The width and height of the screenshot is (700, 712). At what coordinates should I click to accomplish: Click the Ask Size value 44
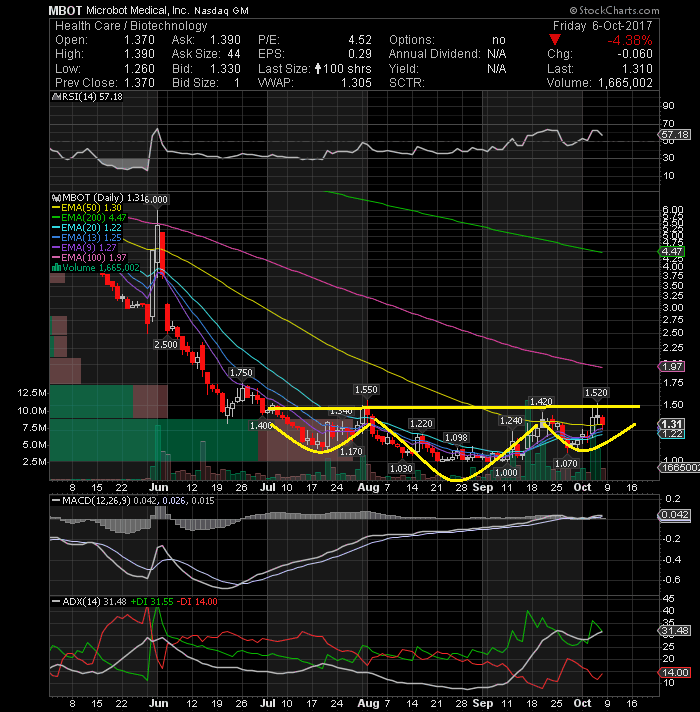[234, 54]
